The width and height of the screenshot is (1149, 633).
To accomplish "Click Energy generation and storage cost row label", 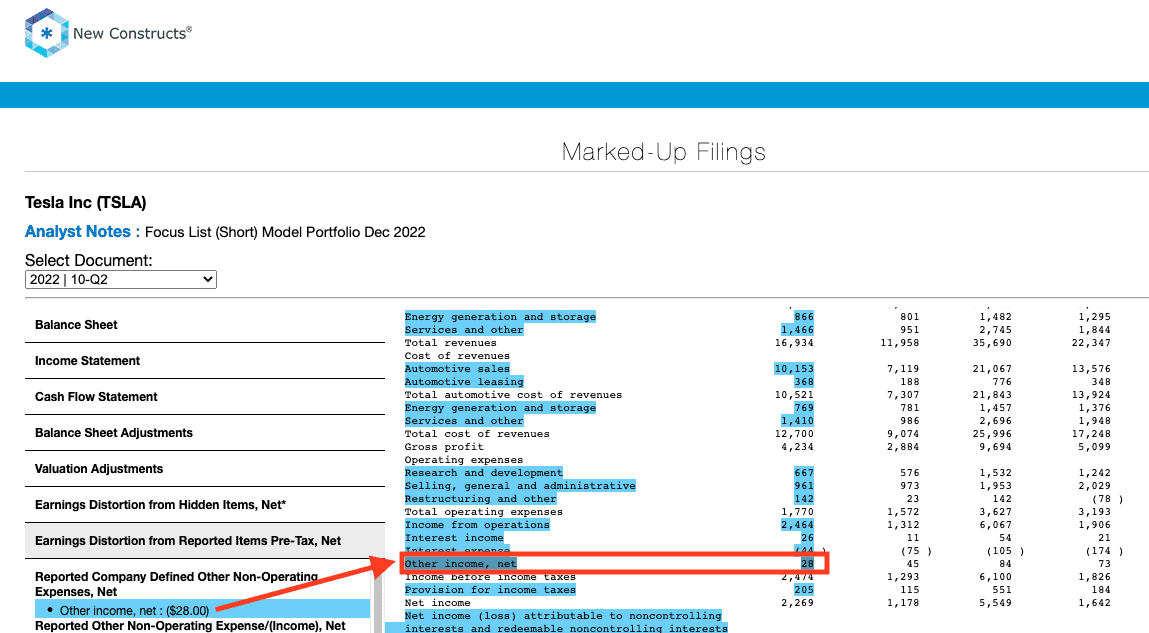I will (x=500, y=407).
